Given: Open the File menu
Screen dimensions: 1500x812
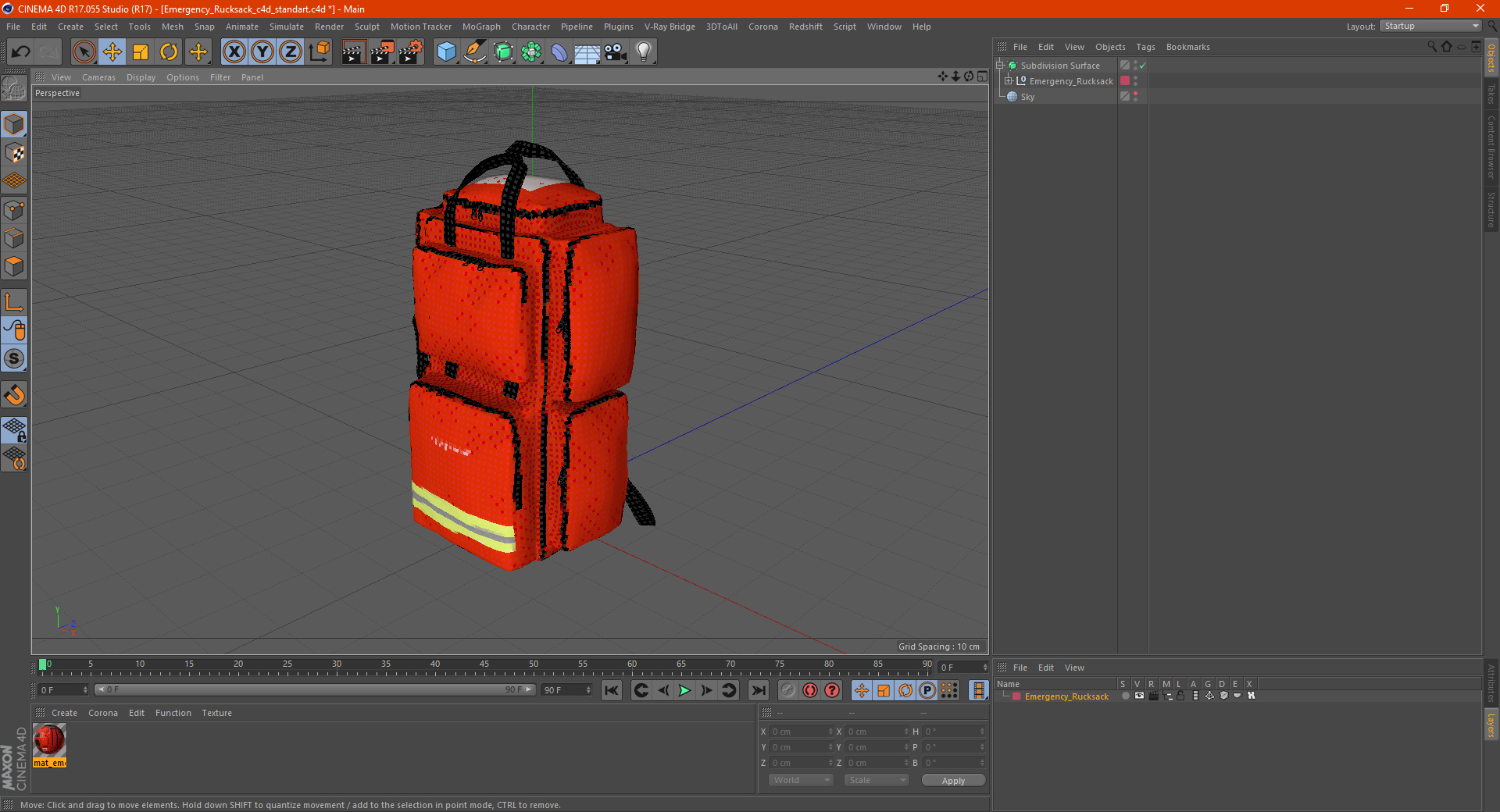Looking at the screenshot, I should pos(13,27).
